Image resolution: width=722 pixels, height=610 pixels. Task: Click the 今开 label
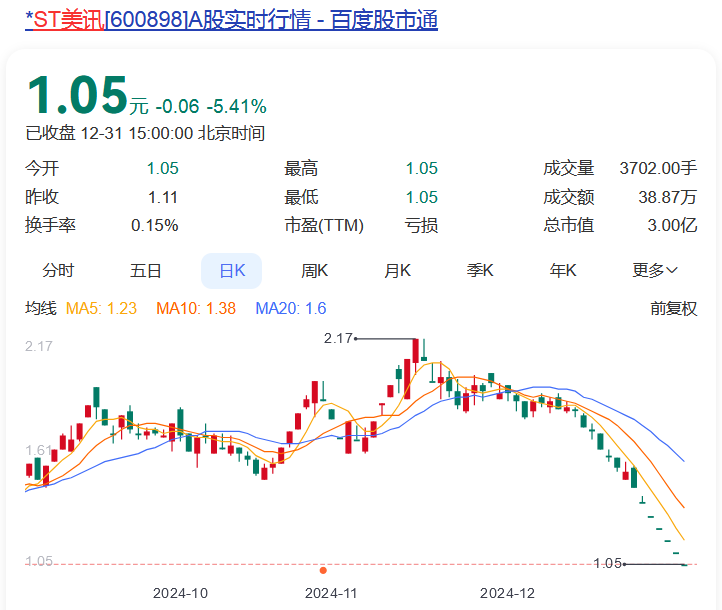point(42,168)
